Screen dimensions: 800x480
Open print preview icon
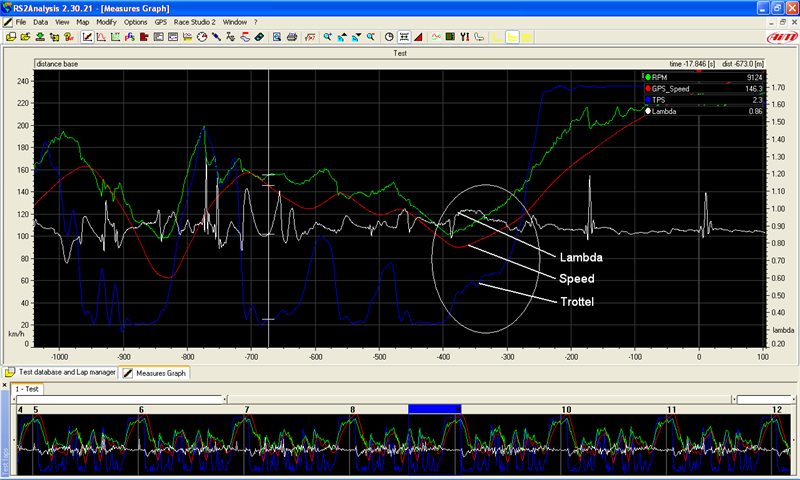coord(277,37)
